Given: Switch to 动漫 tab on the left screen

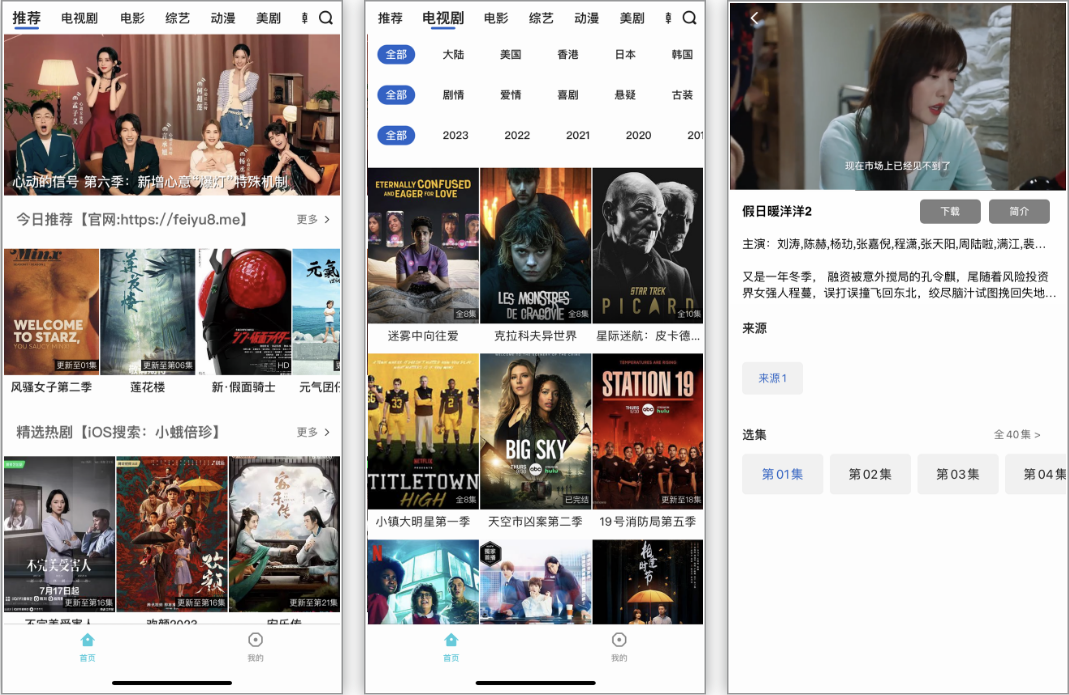Looking at the screenshot, I should pyautogui.click(x=225, y=18).
